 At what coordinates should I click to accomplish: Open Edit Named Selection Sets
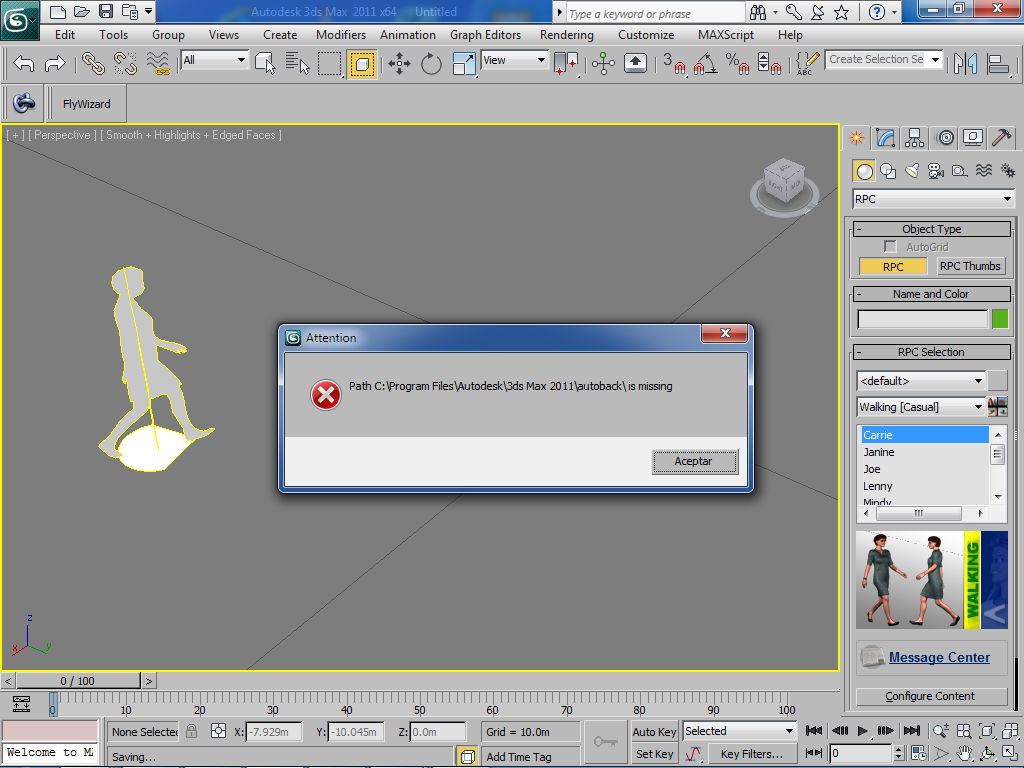(x=807, y=64)
